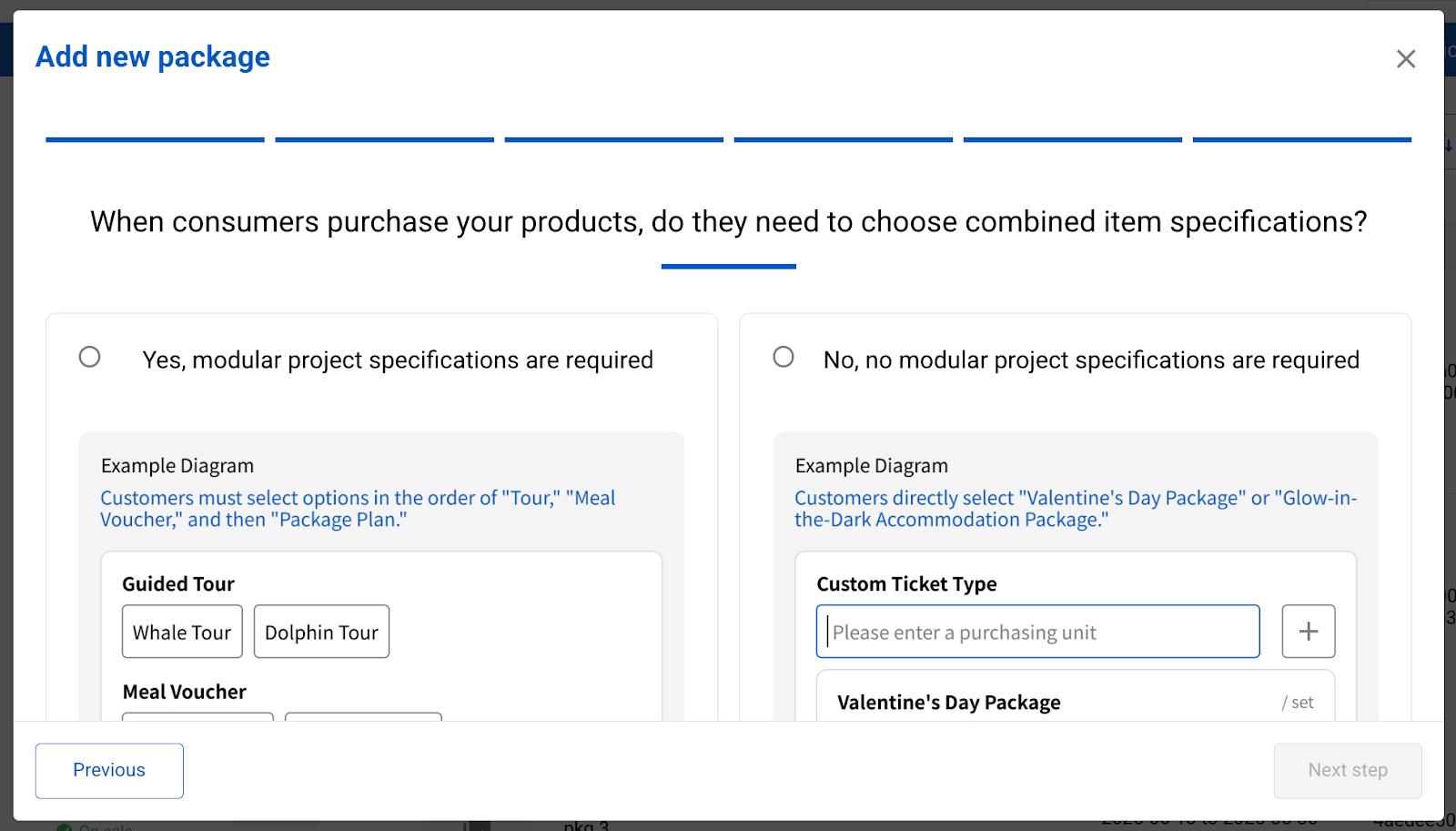This screenshot has height=831, width=1456.
Task: Select the third progress step bar
Action: click(613, 139)
